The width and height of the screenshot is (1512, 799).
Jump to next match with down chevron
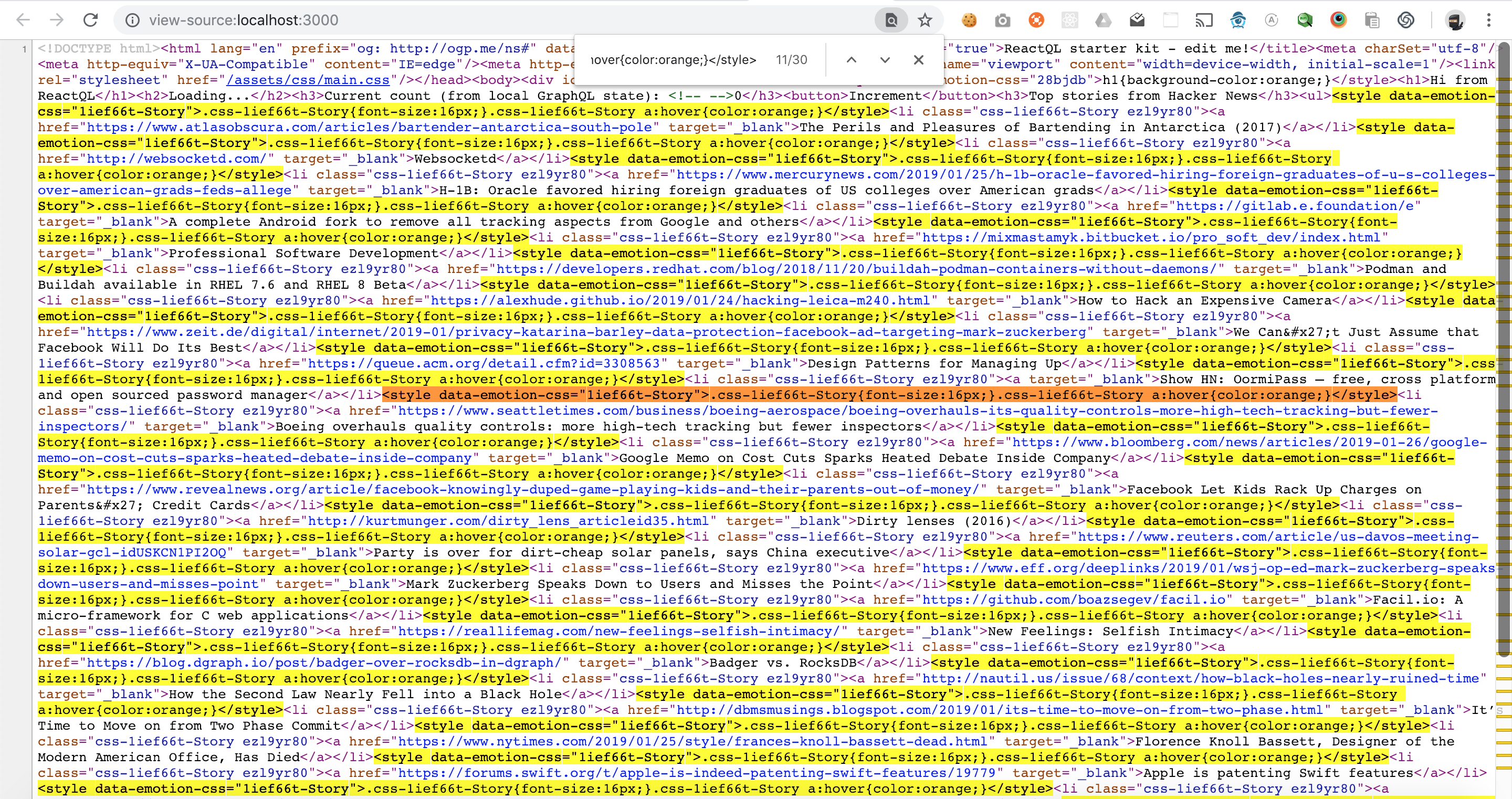885,59
